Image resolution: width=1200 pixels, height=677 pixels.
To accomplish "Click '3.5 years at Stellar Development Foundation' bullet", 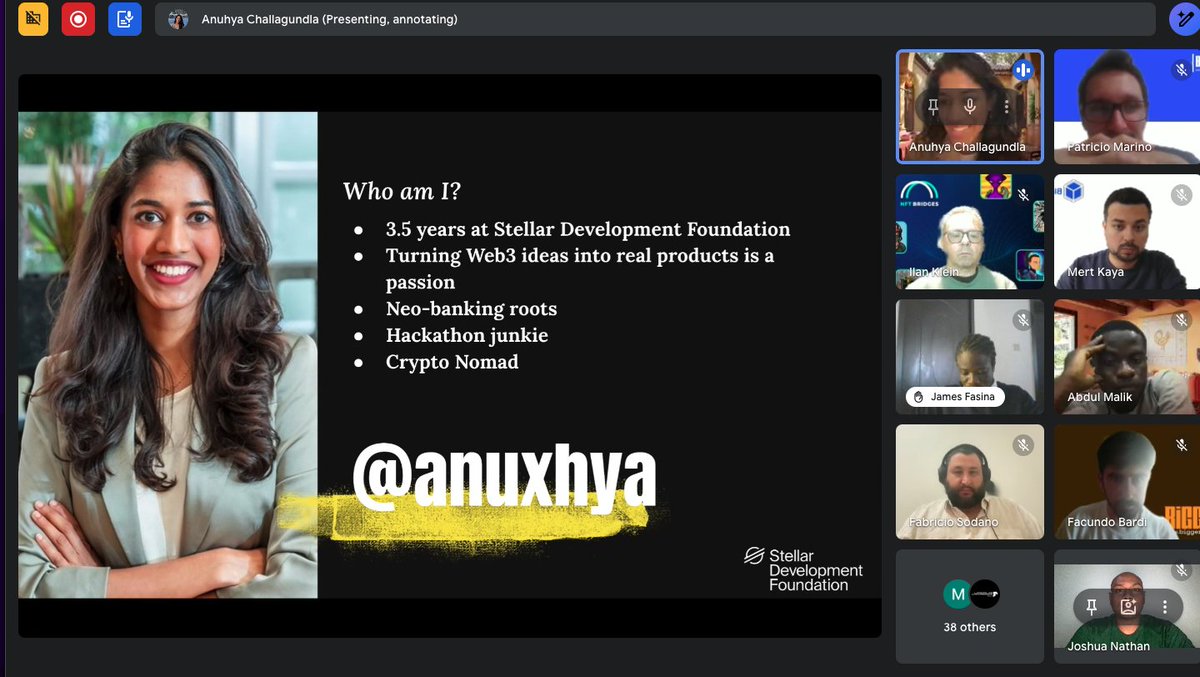I will pos(588,229).
